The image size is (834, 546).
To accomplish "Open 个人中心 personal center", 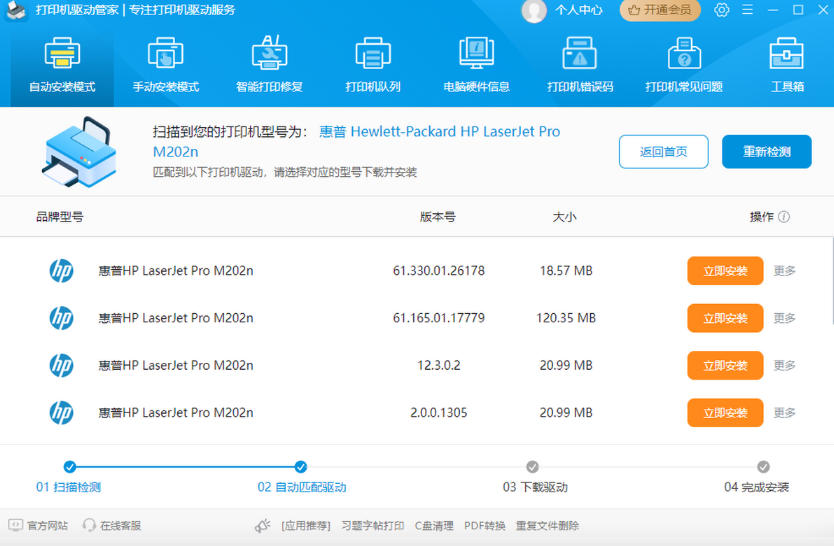I will click(x=579, y=10).
